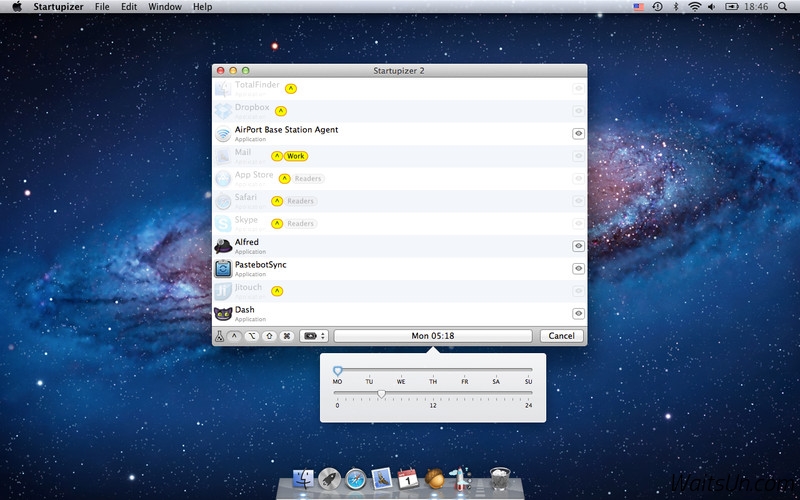This screenshot has height=500, width=800.
Task: Select the PastebotSync app icon
Action: [x=223, y=268]
